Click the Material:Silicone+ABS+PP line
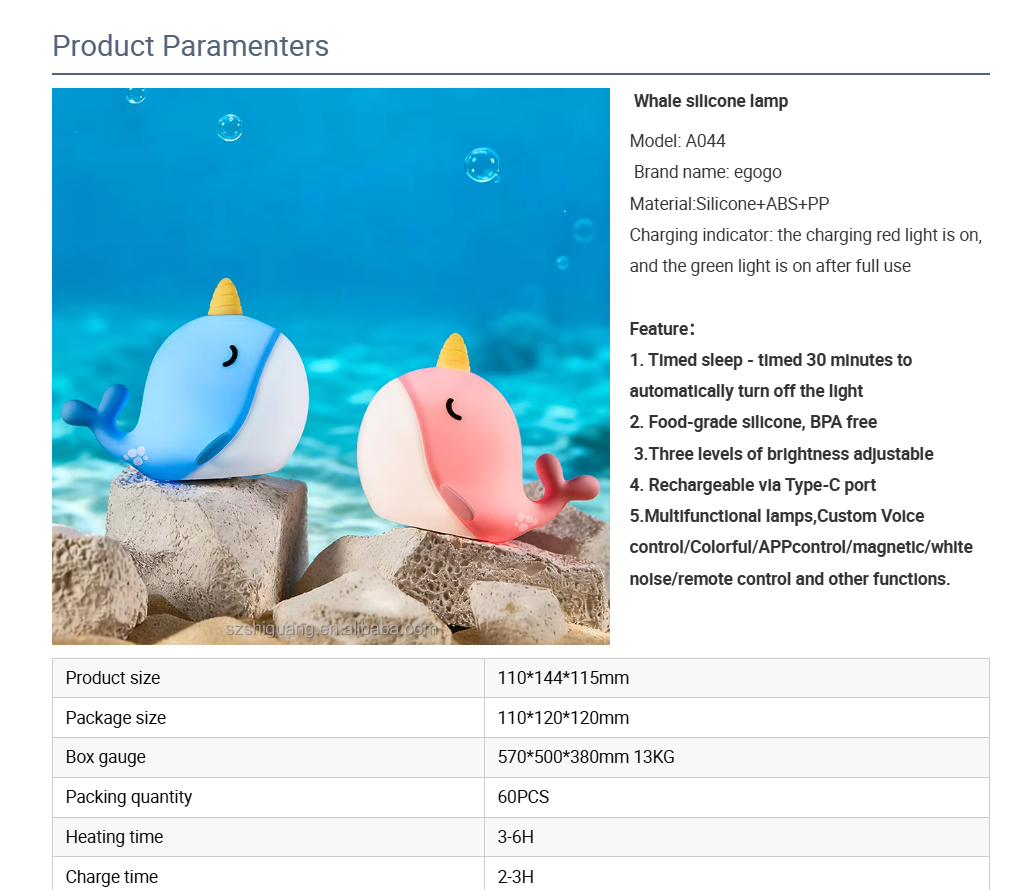The image size is (1009, 890). click(729, 204)
